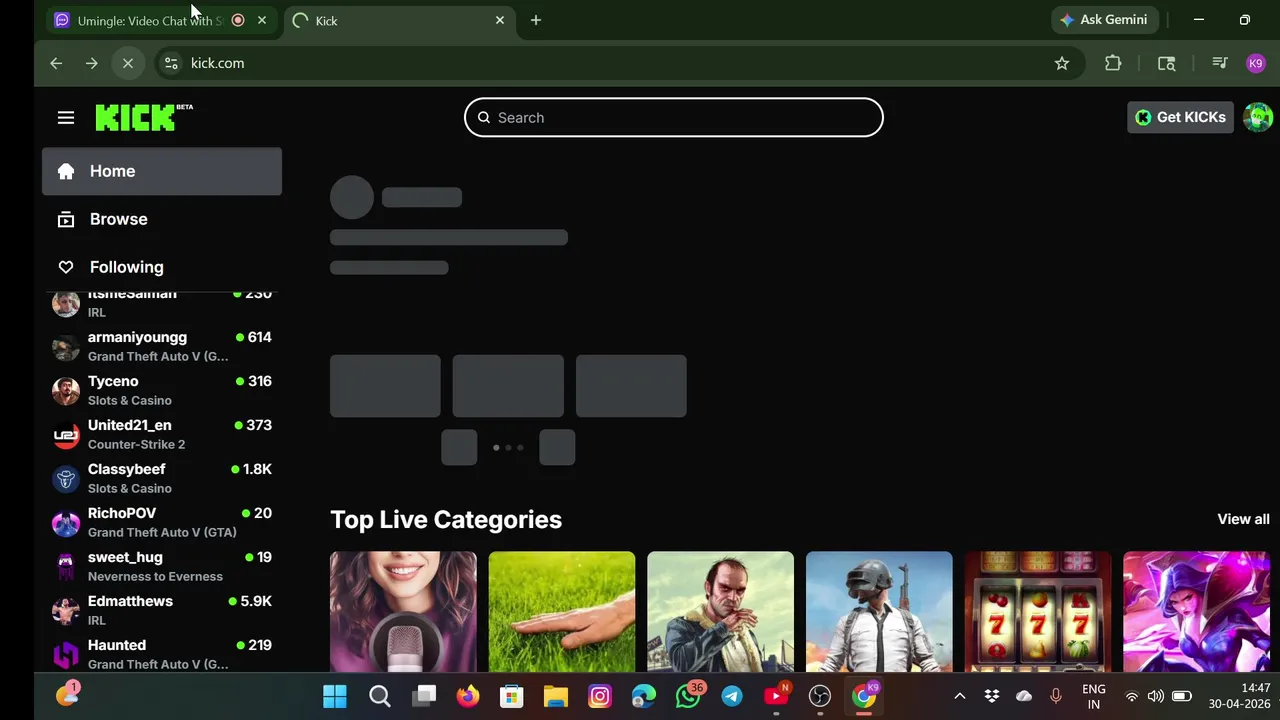Open the microphone woman category thumbnail
The image size is (1280, 720).
[403, 612]
